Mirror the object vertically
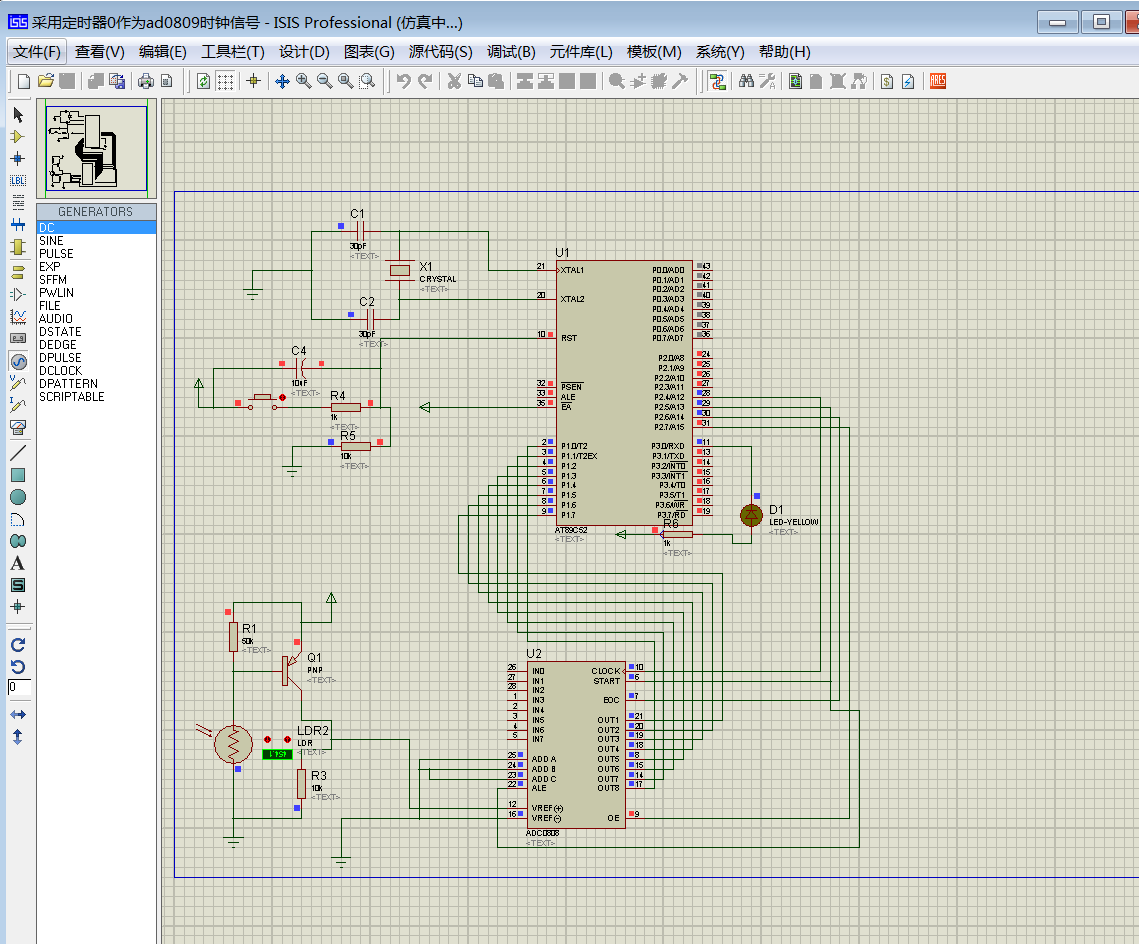The image size is (1139, 944). point(18,737)
